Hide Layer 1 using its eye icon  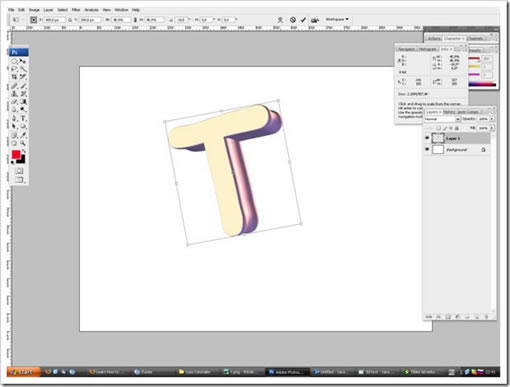tap(427, 138)
